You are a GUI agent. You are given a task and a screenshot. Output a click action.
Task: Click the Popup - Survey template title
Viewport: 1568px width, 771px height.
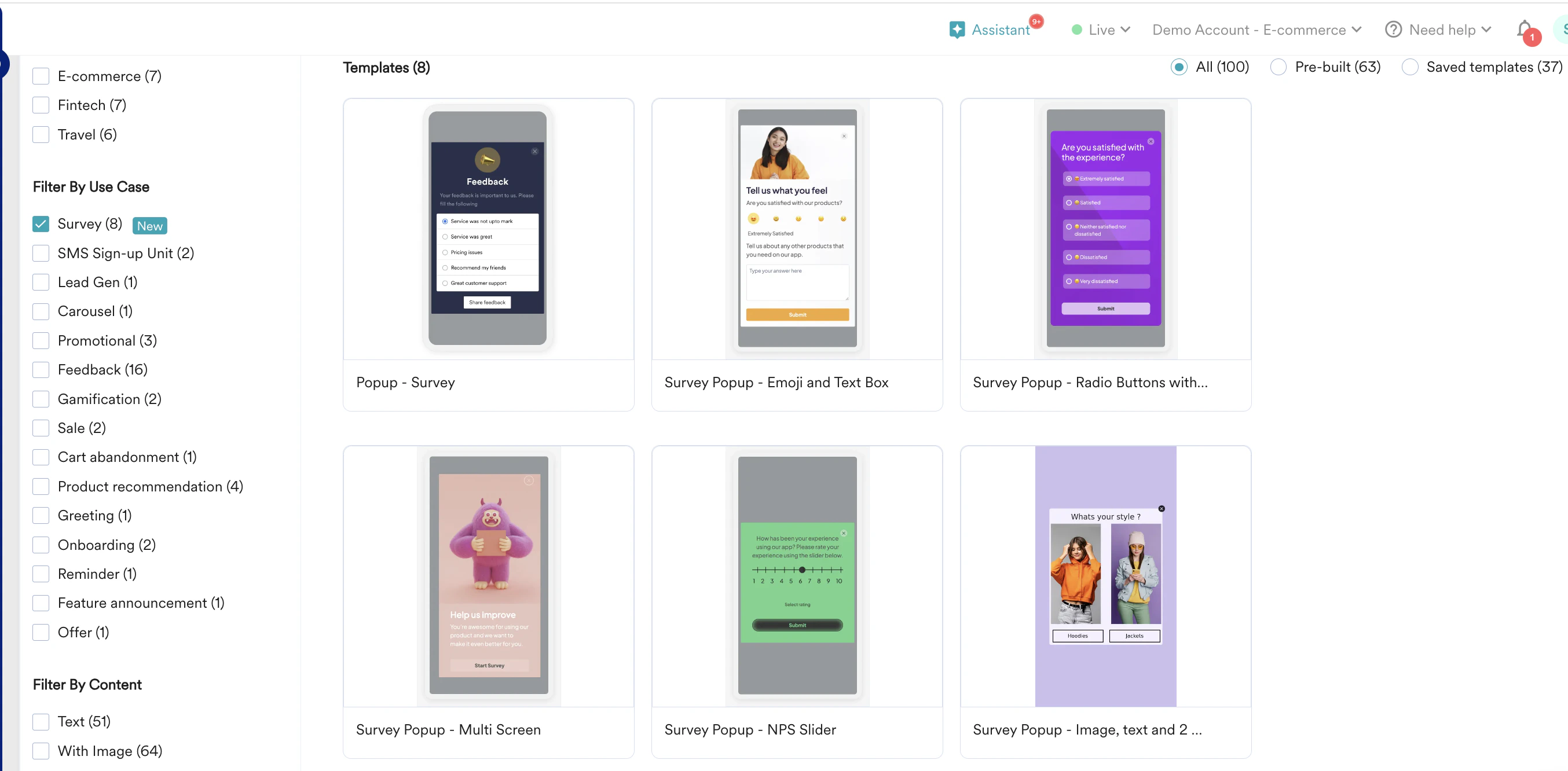click(405, 382)
